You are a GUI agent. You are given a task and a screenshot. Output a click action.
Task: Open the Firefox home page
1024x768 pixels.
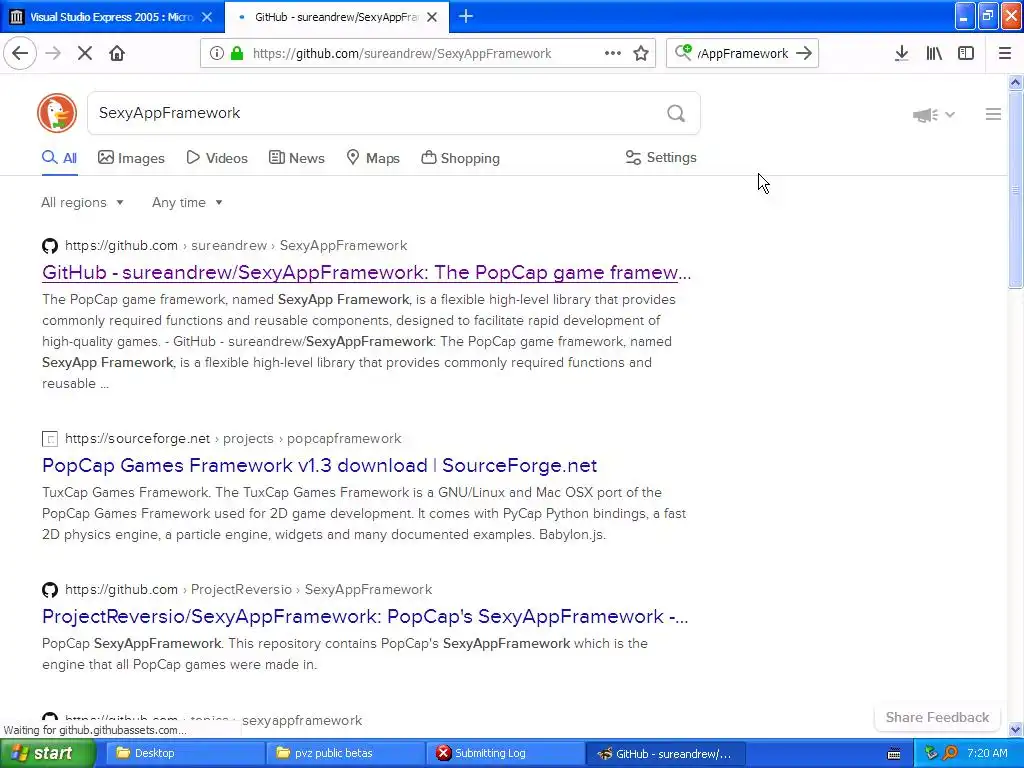117,53
